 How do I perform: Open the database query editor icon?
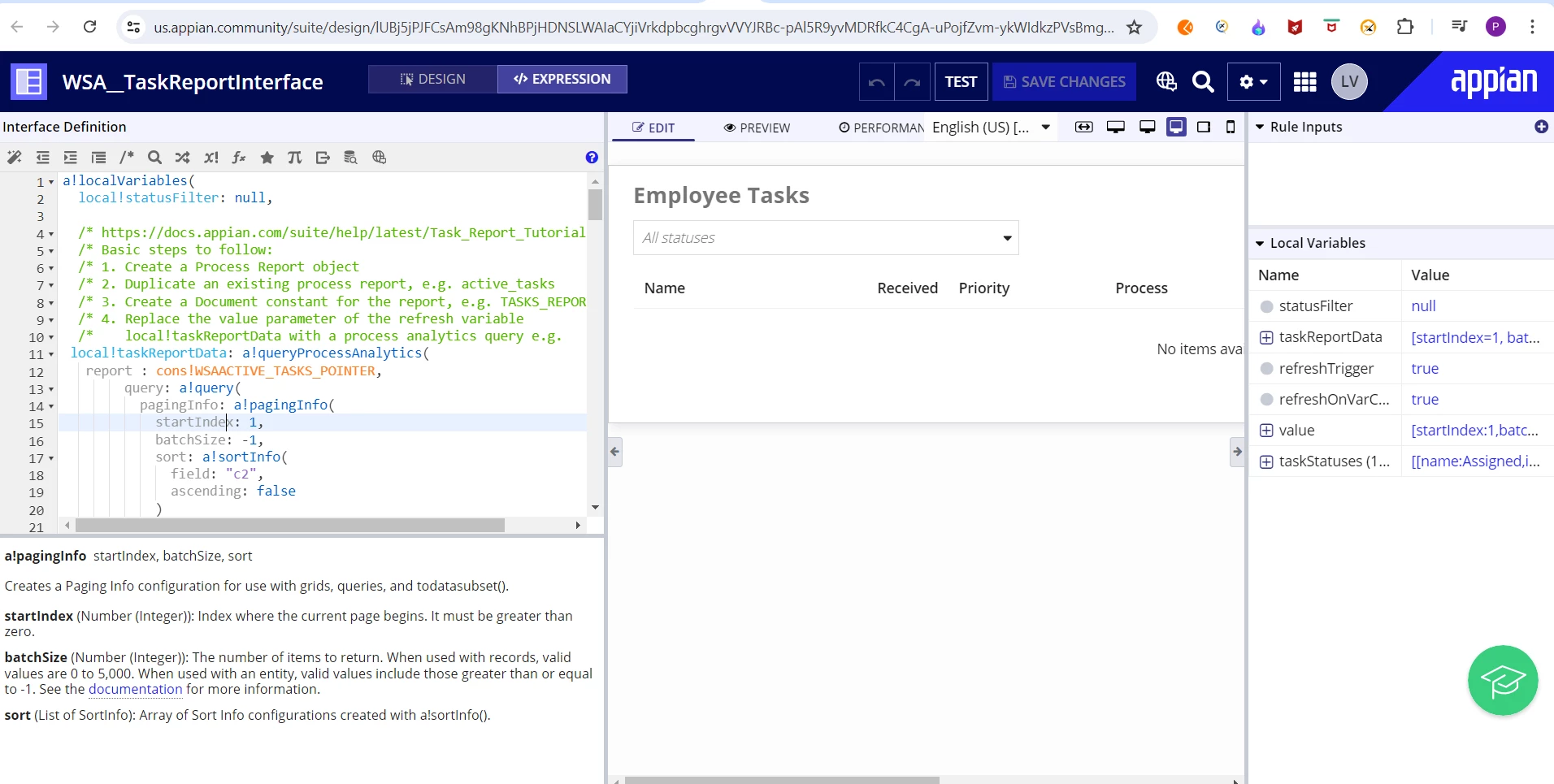(350, 158)
